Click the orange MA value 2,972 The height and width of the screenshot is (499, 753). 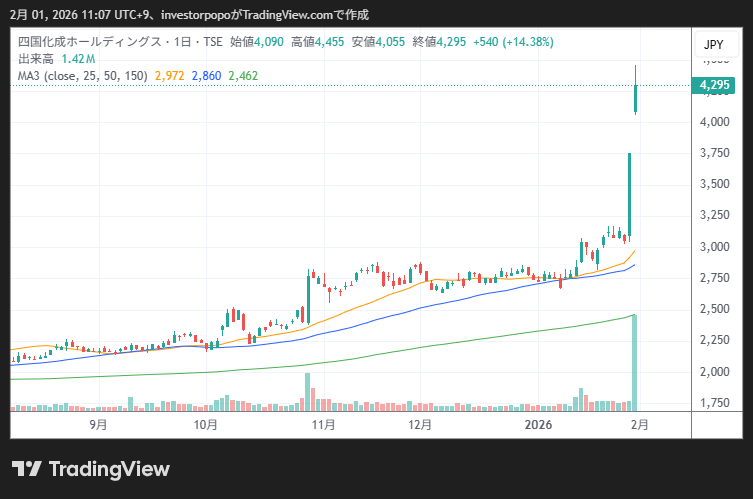point(170,75)
